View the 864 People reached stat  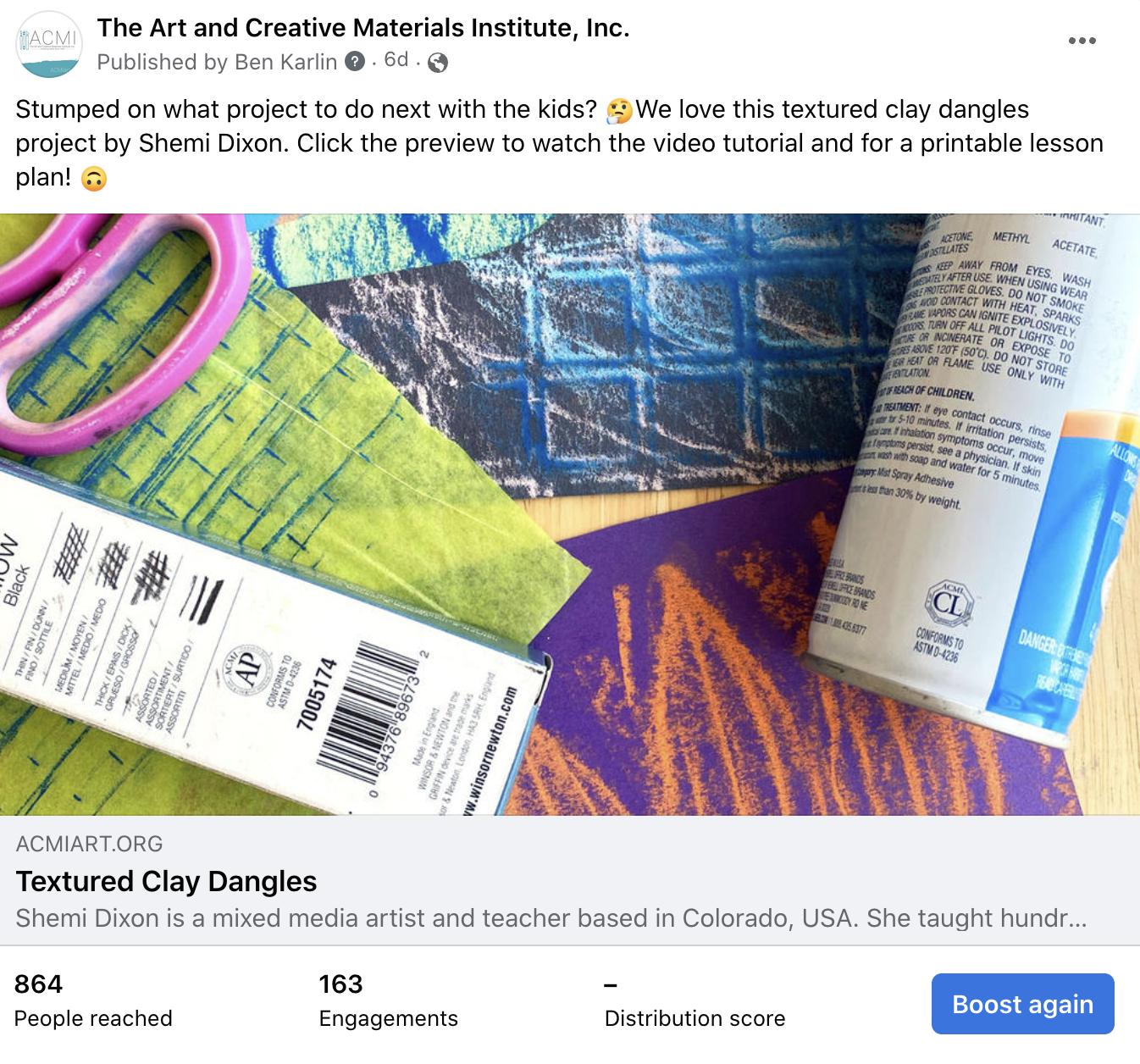pos(93,1000)
